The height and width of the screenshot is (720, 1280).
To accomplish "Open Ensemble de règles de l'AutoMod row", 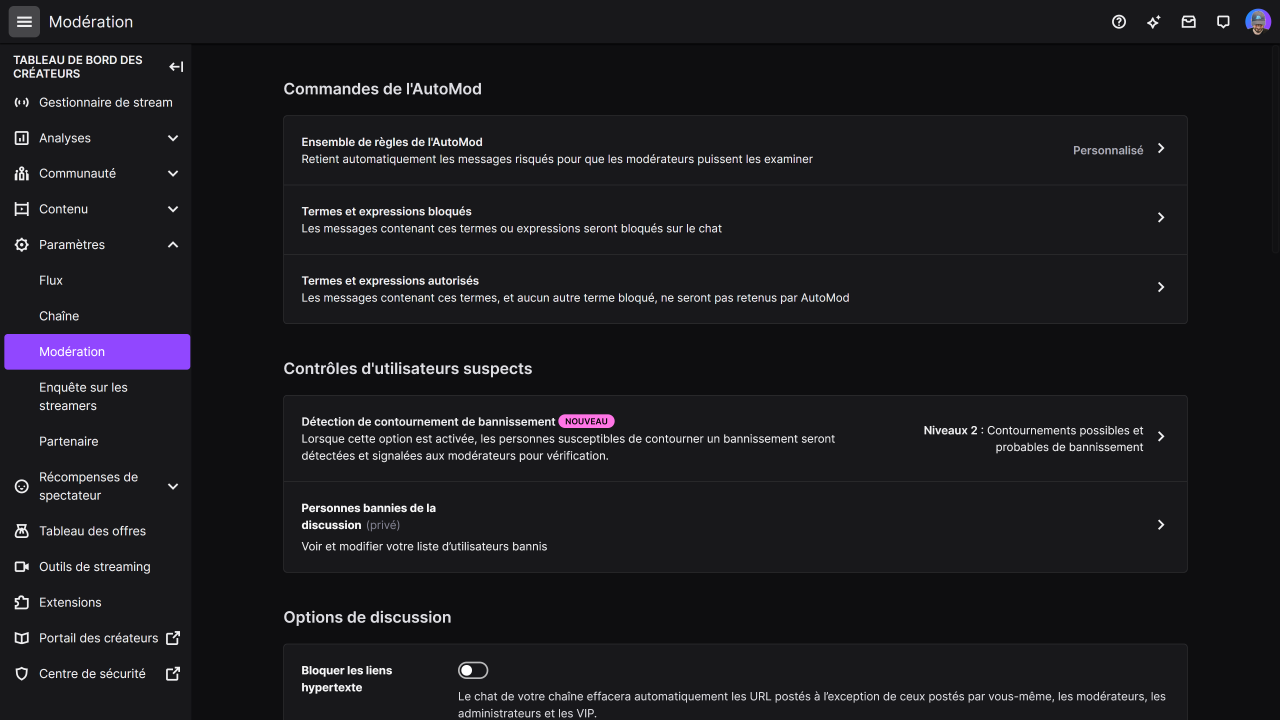I will [x=735, y=150].
